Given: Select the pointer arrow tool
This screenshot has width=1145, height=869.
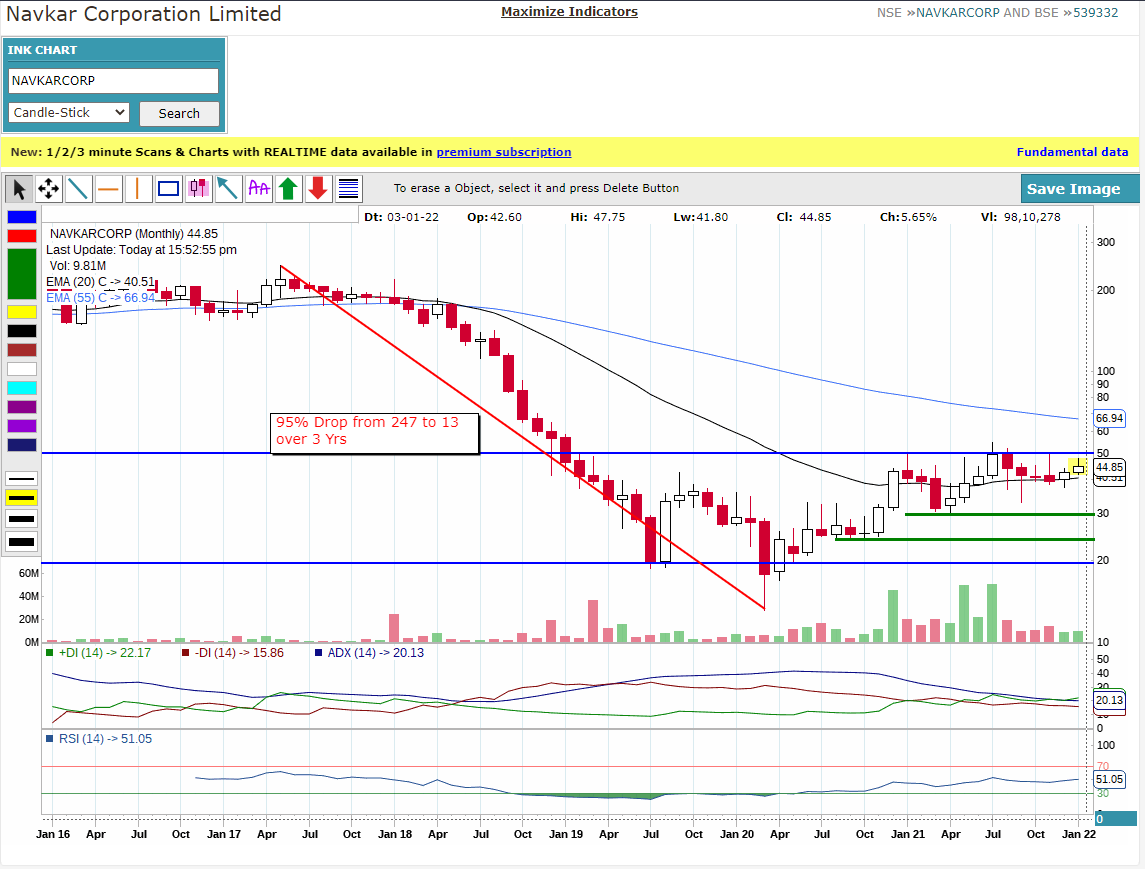Looking at the screenshot, I should point(19,189).
